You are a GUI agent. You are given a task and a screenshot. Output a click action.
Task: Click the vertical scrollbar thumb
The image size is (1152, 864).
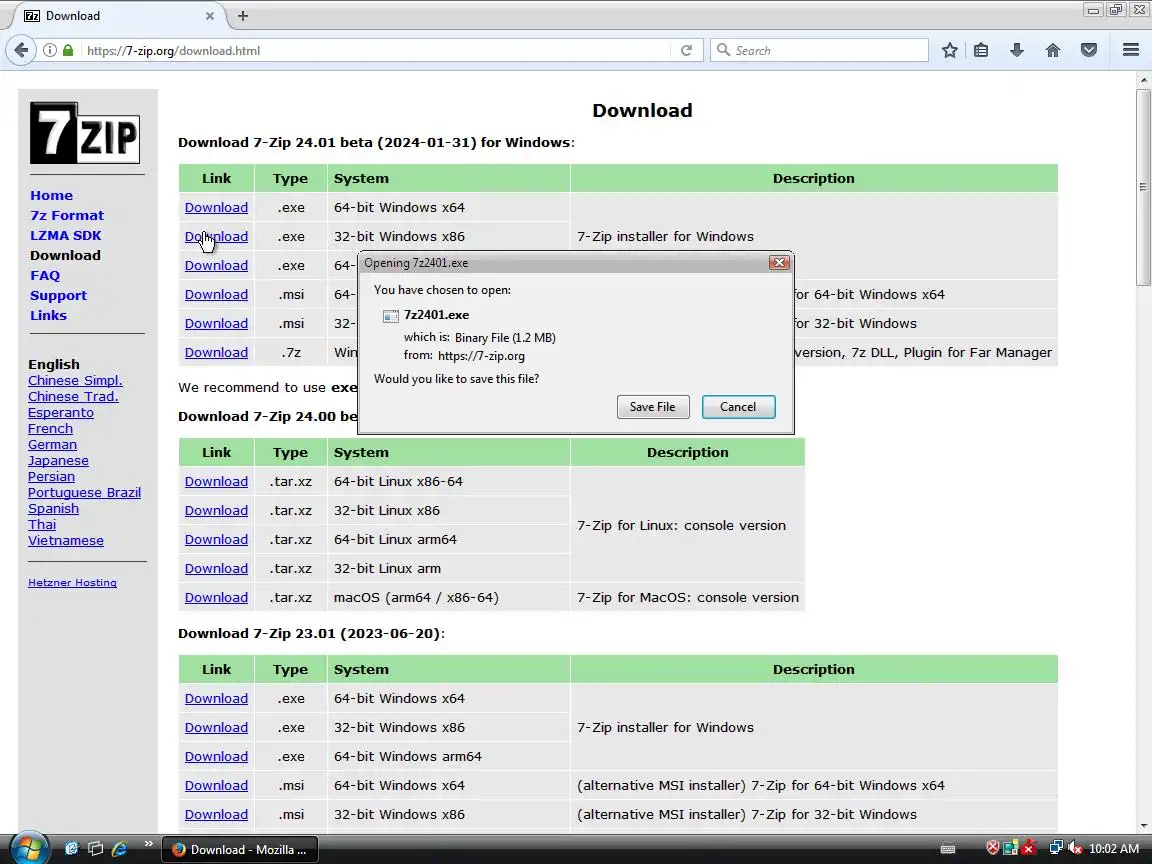pyautogui.click(x=1143, y=187)
